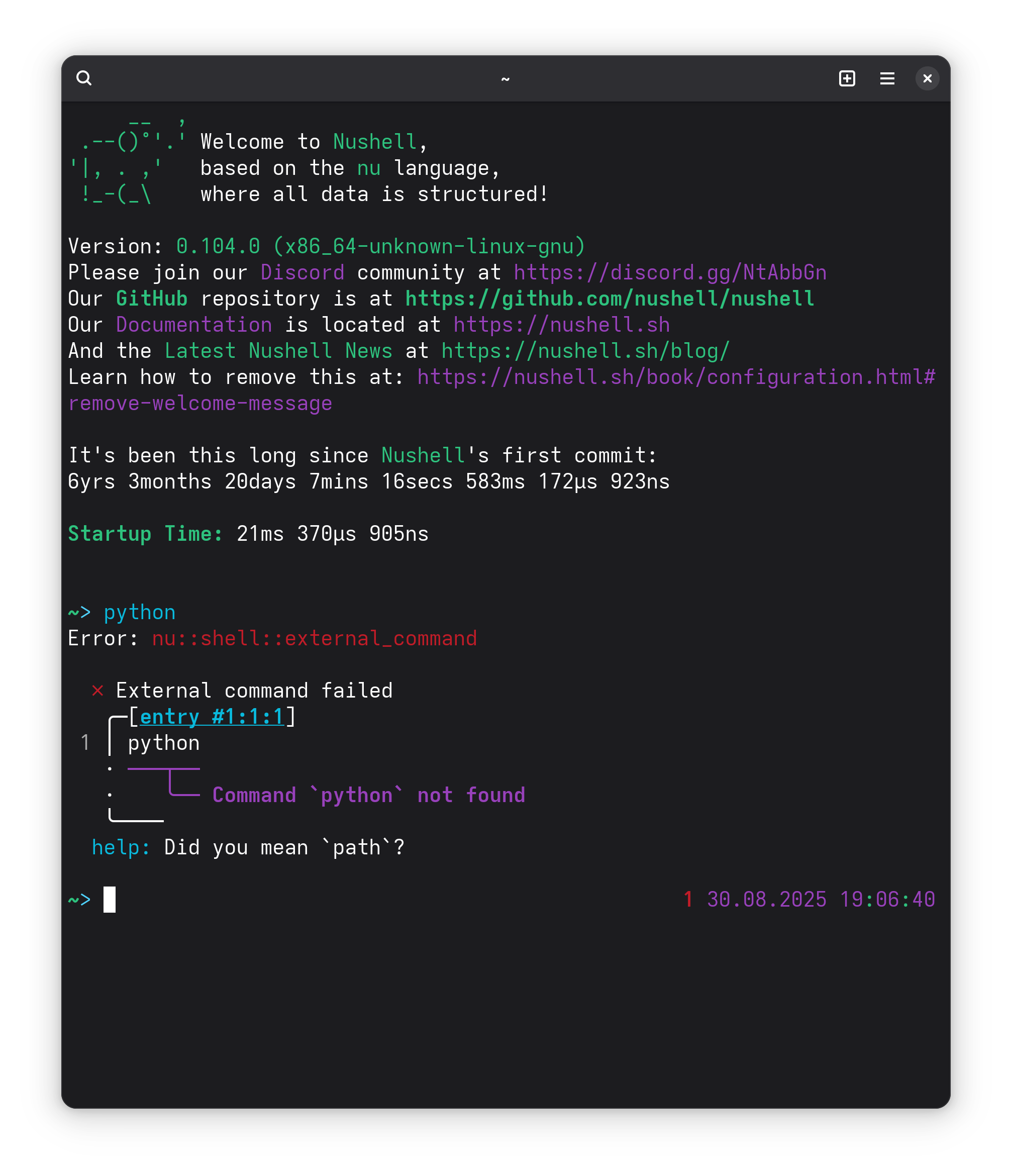Click the red nu::shell::external_command error code
The image size is (1012, 1176).
point(314,639)
